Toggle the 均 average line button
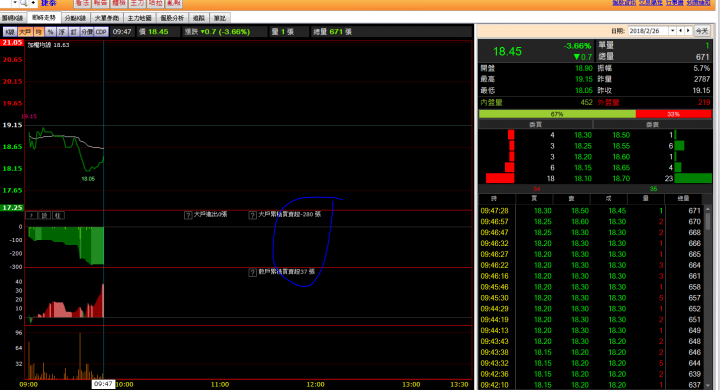 click(x=39, y=32)
